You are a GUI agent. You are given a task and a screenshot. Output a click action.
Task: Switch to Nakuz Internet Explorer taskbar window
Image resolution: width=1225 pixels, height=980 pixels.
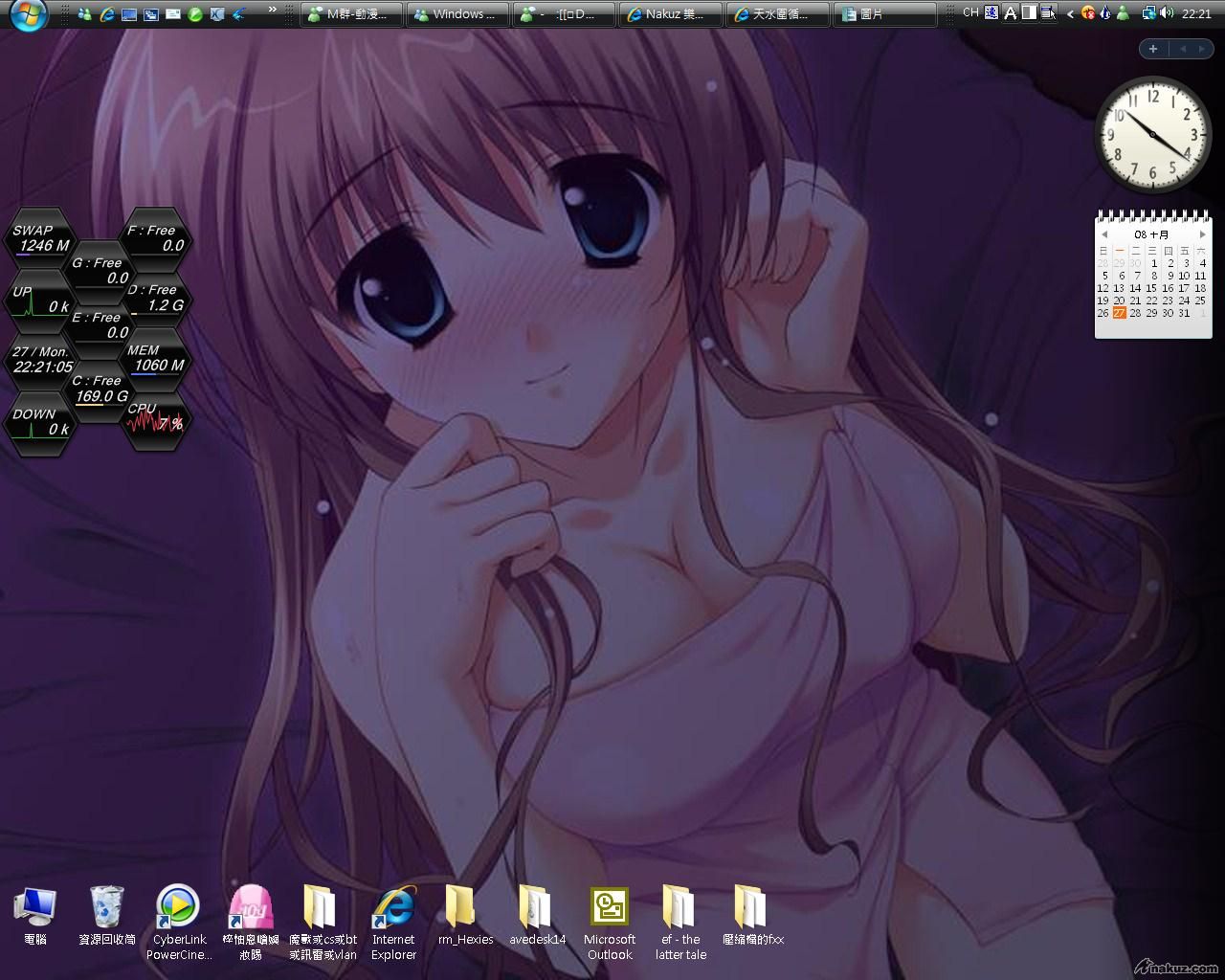(x=669, y=14)
